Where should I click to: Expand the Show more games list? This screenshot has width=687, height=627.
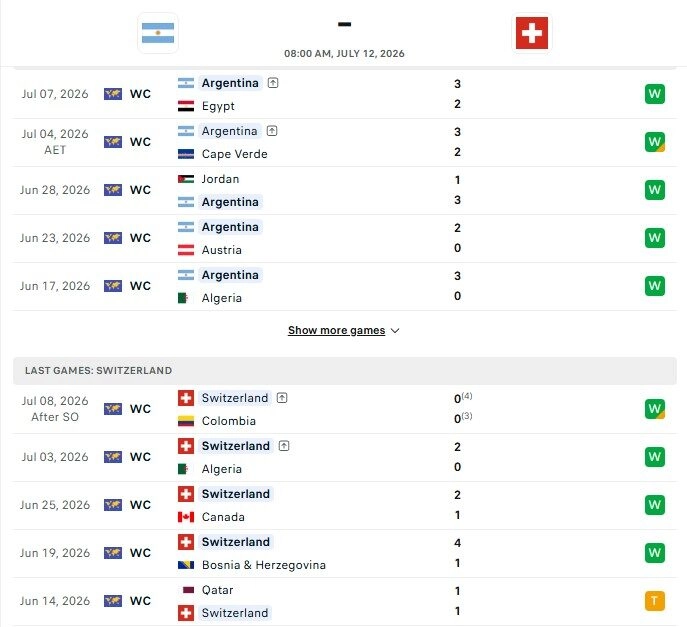coord(336,330)
